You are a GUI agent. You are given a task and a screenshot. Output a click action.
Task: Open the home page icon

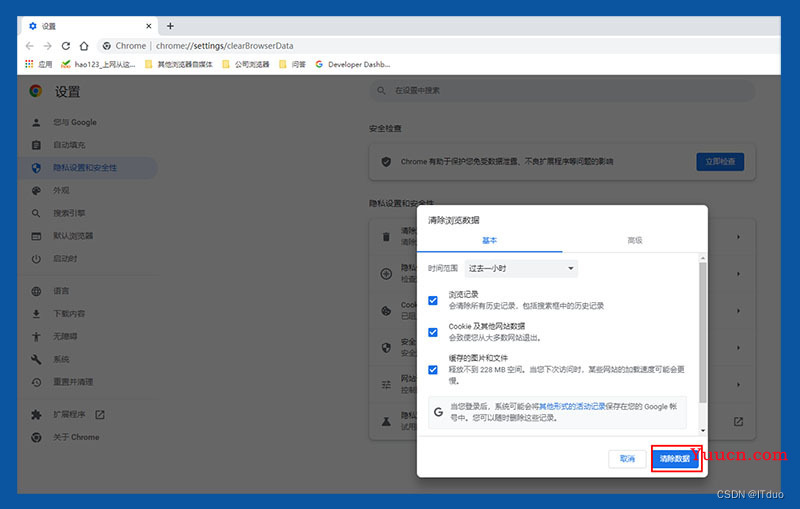tap(84, 46)
